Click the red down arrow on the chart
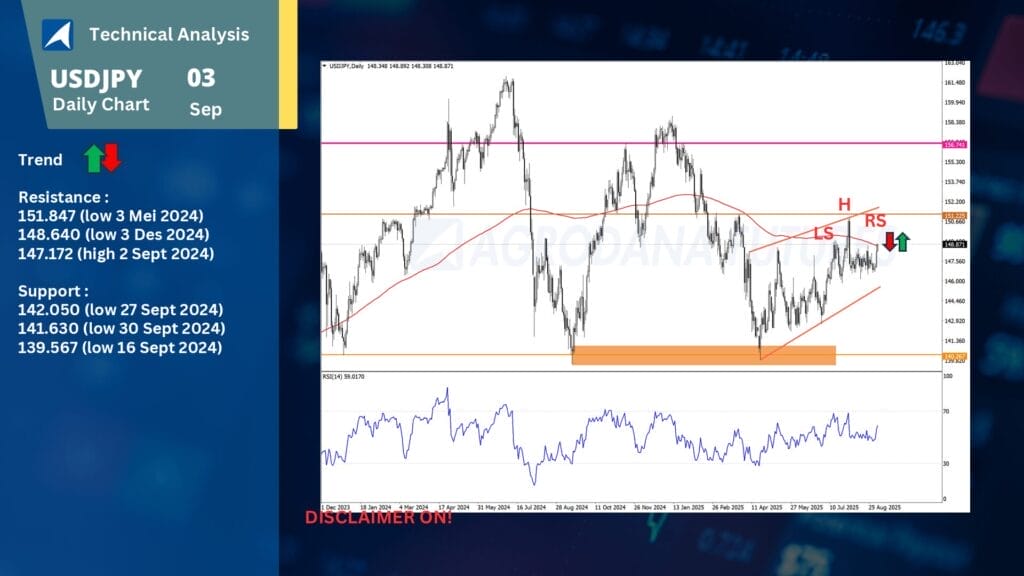 click(x=889, y=242)
